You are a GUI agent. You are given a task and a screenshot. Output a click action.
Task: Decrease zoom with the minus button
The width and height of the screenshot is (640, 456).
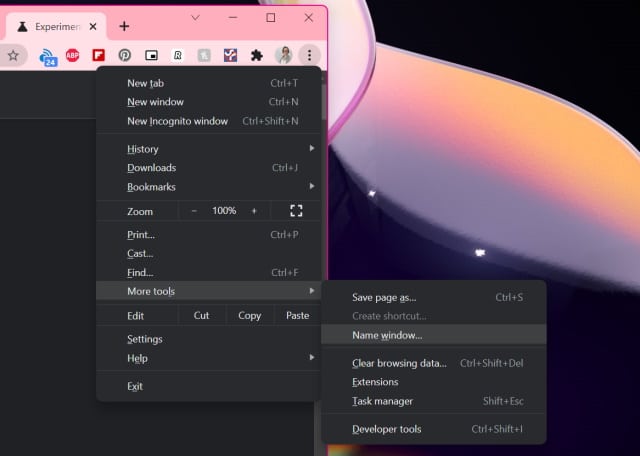tap(194, 211)
